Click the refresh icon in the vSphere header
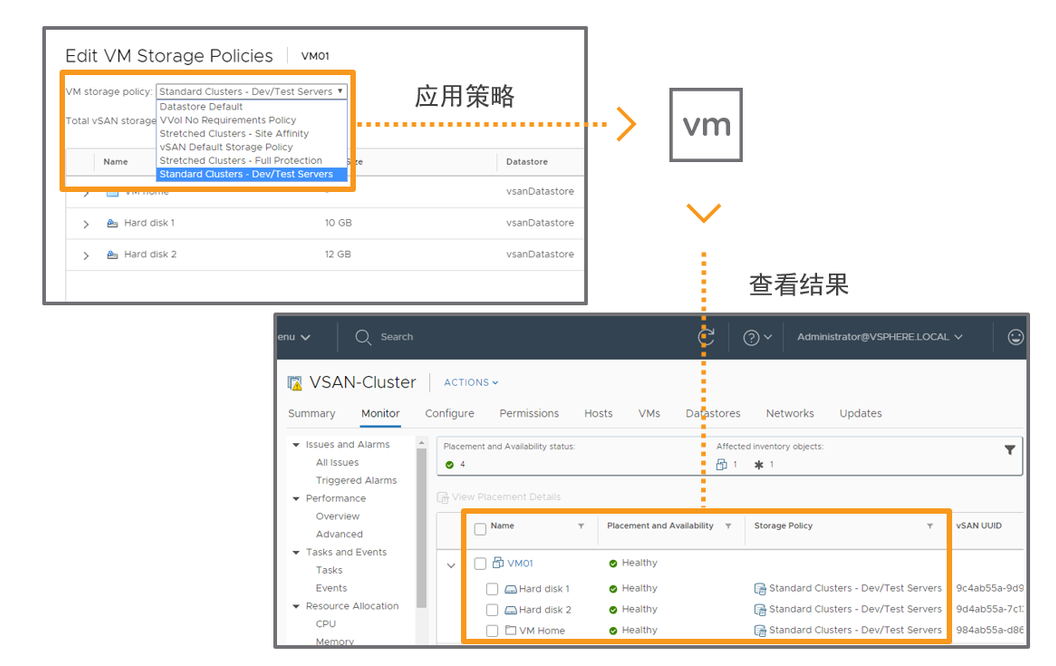The image size is (1056, 666). click(706, 337)
